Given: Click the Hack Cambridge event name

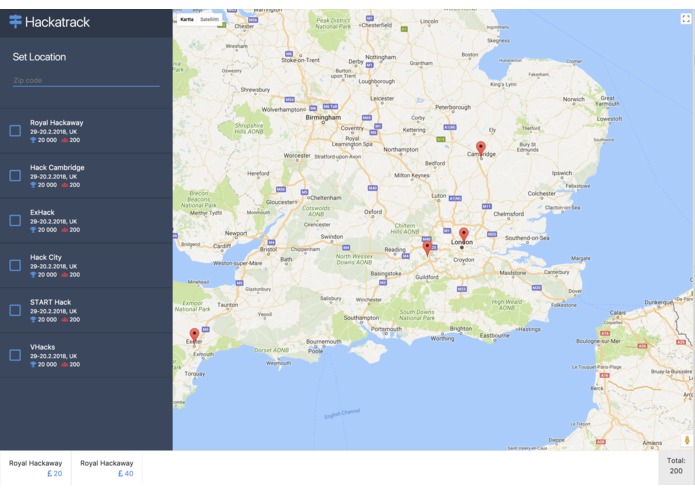Looking at the screenshot, I should click(x=57, y=167).
